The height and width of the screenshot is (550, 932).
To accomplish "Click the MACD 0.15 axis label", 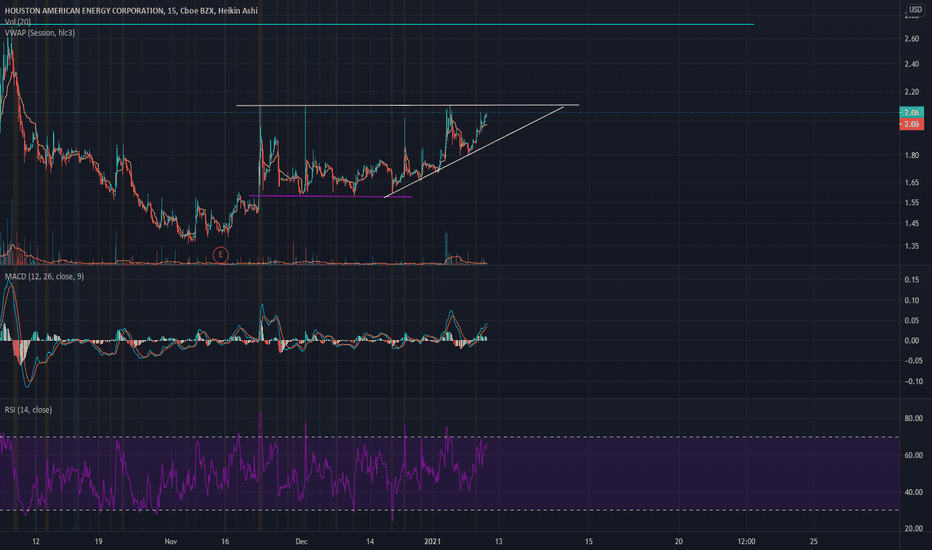I will 911,279.
